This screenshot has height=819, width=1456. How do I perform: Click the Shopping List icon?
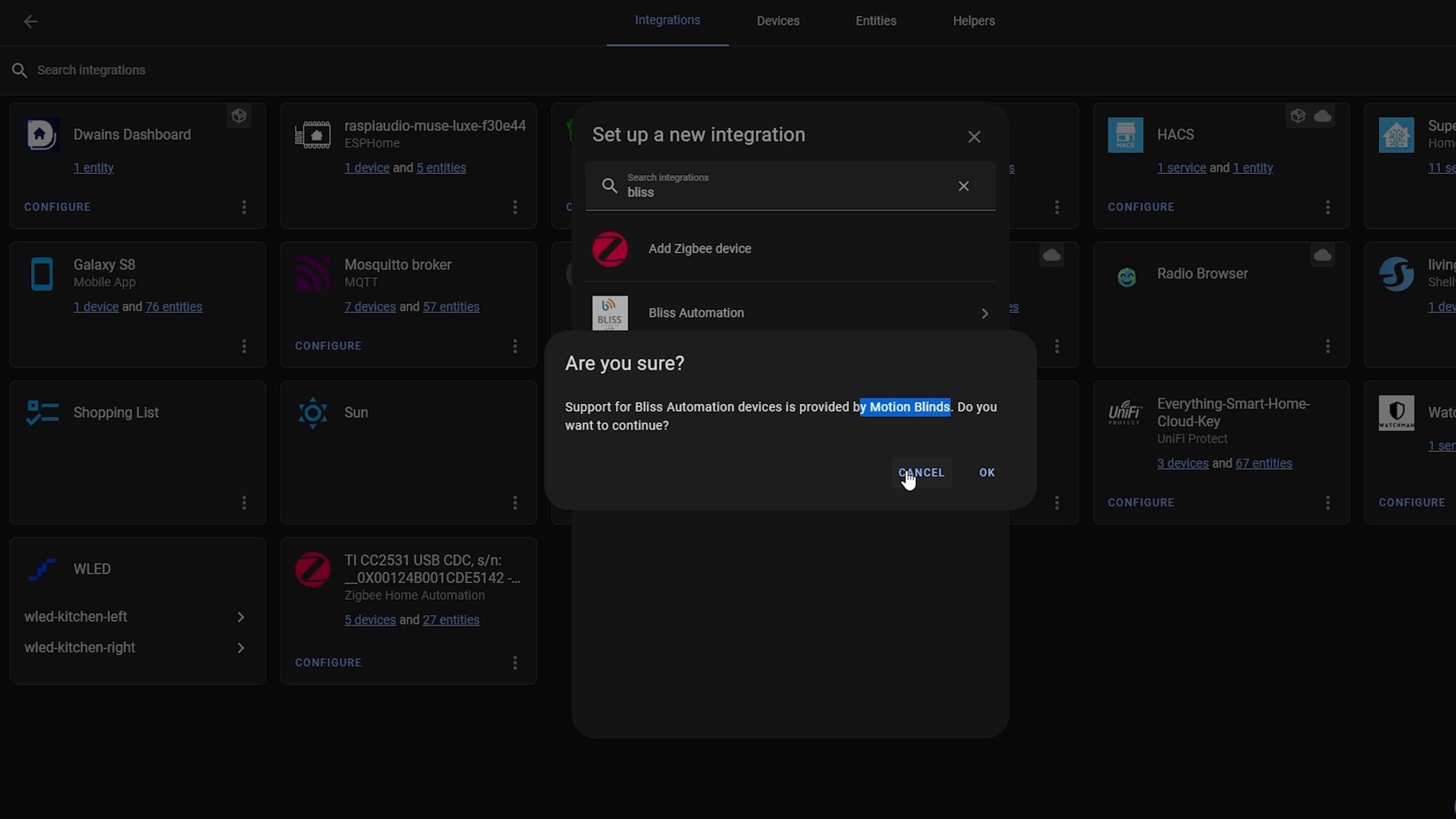pos(42,413)
